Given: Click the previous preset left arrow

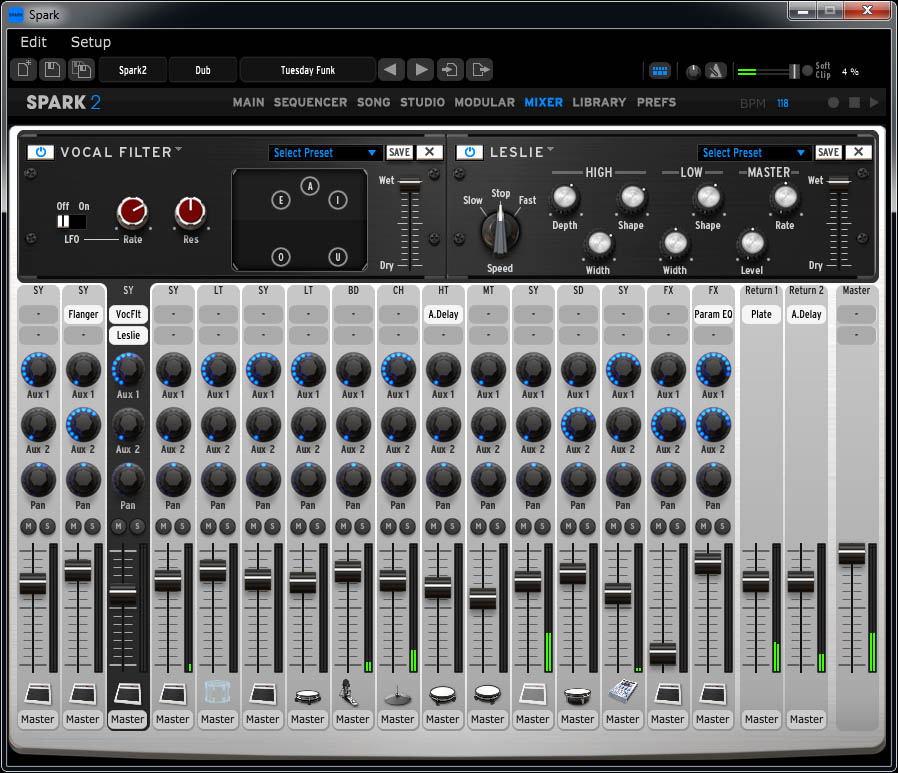Looking at the screenshot, I should pos(392,70).
